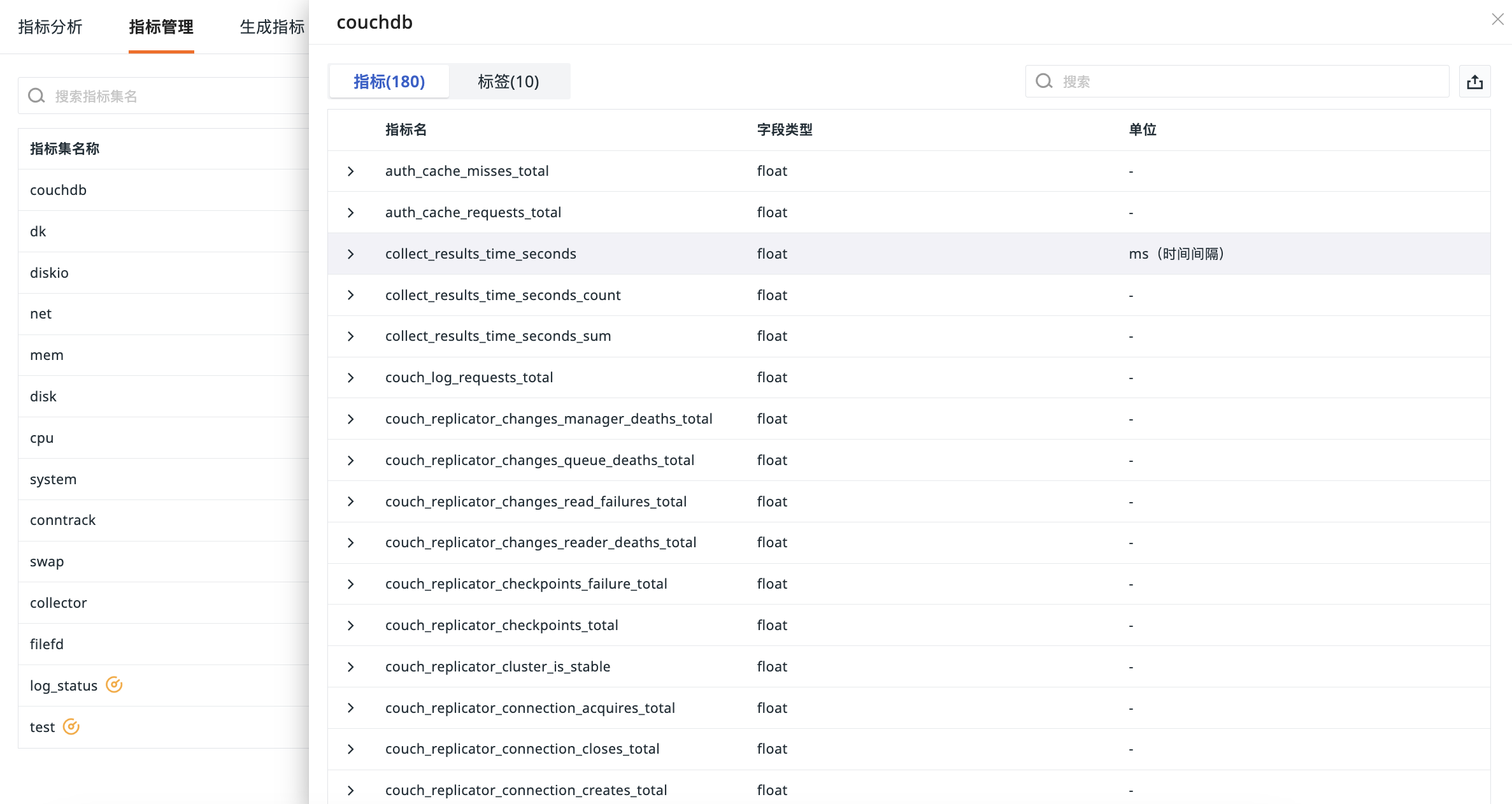Image resolution: width=1512 pixels, height=804 pixels.
Task: Expand auth_cache_requests_total row chevron
Action: coord(350,213)
